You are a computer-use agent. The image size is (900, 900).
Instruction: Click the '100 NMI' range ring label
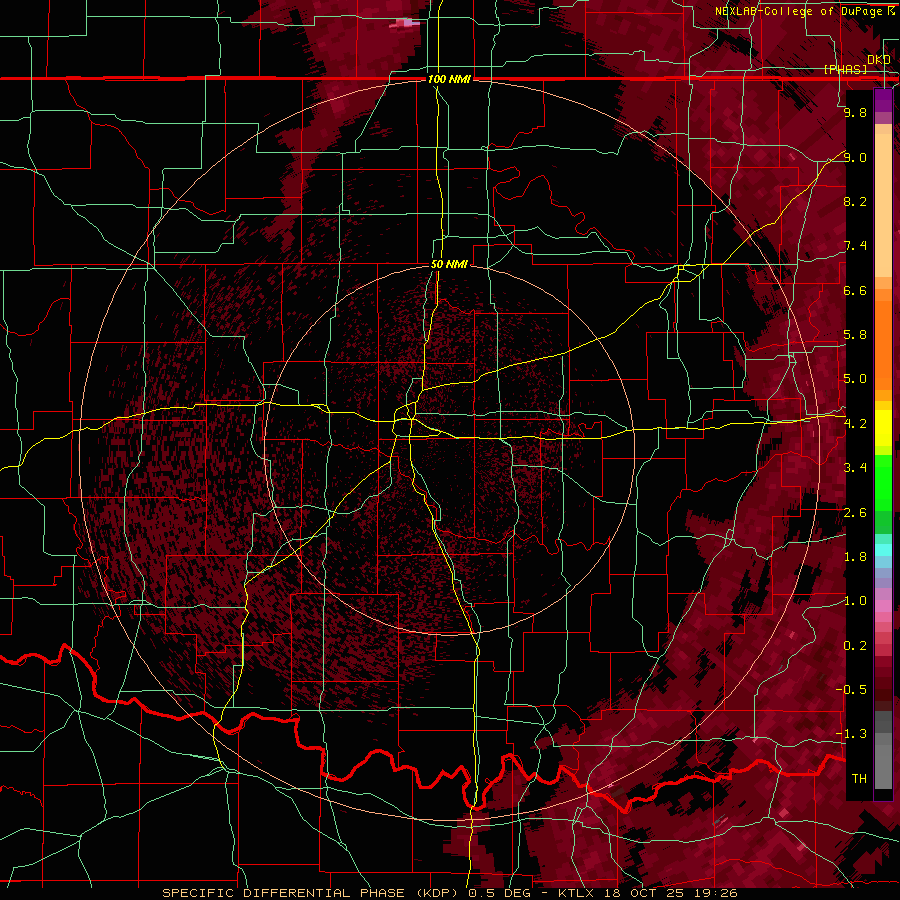[449, 79]
